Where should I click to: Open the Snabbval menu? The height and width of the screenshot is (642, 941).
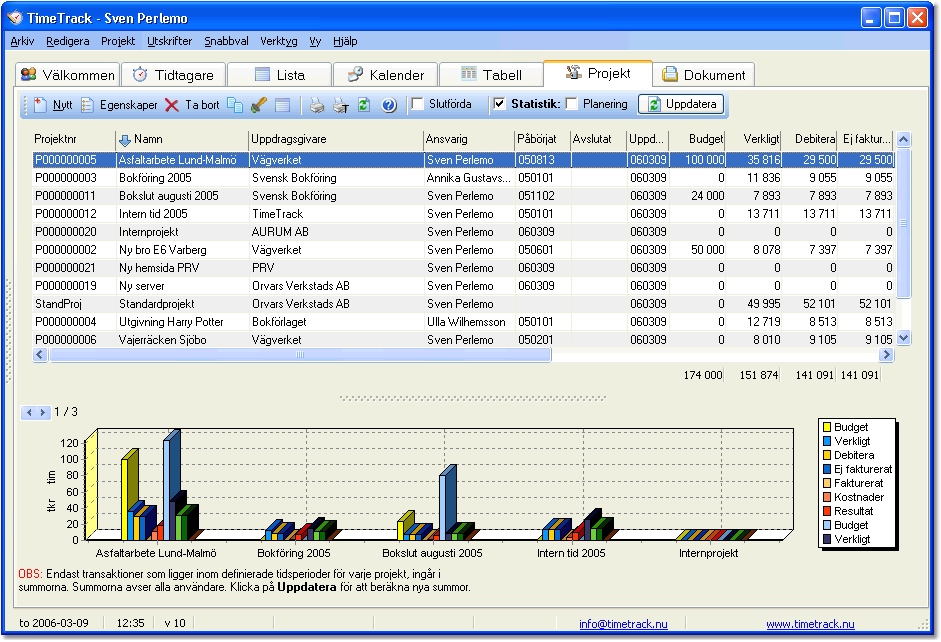coord(226,41)
